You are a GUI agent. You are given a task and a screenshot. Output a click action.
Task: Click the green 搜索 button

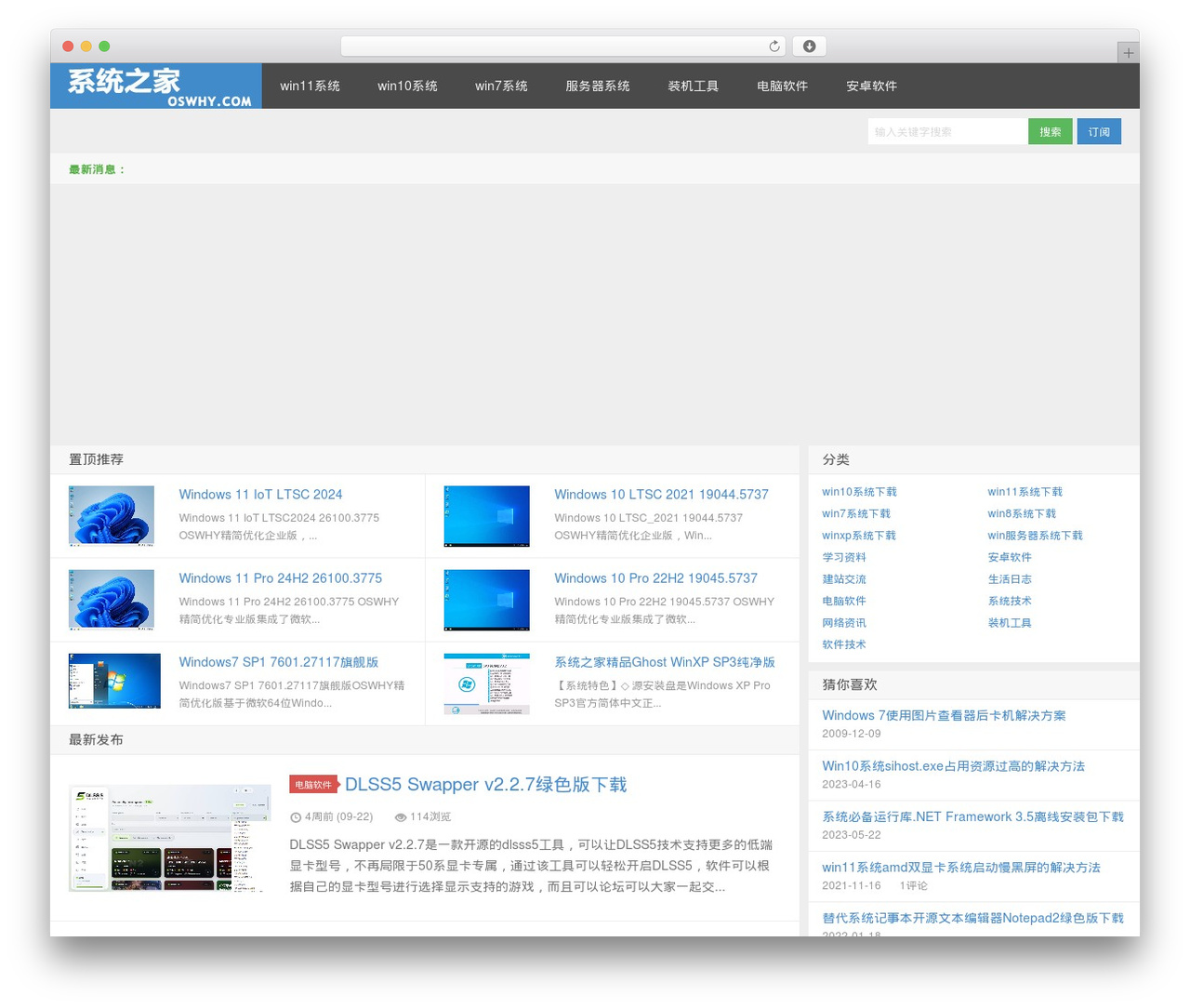point(1051,132)
